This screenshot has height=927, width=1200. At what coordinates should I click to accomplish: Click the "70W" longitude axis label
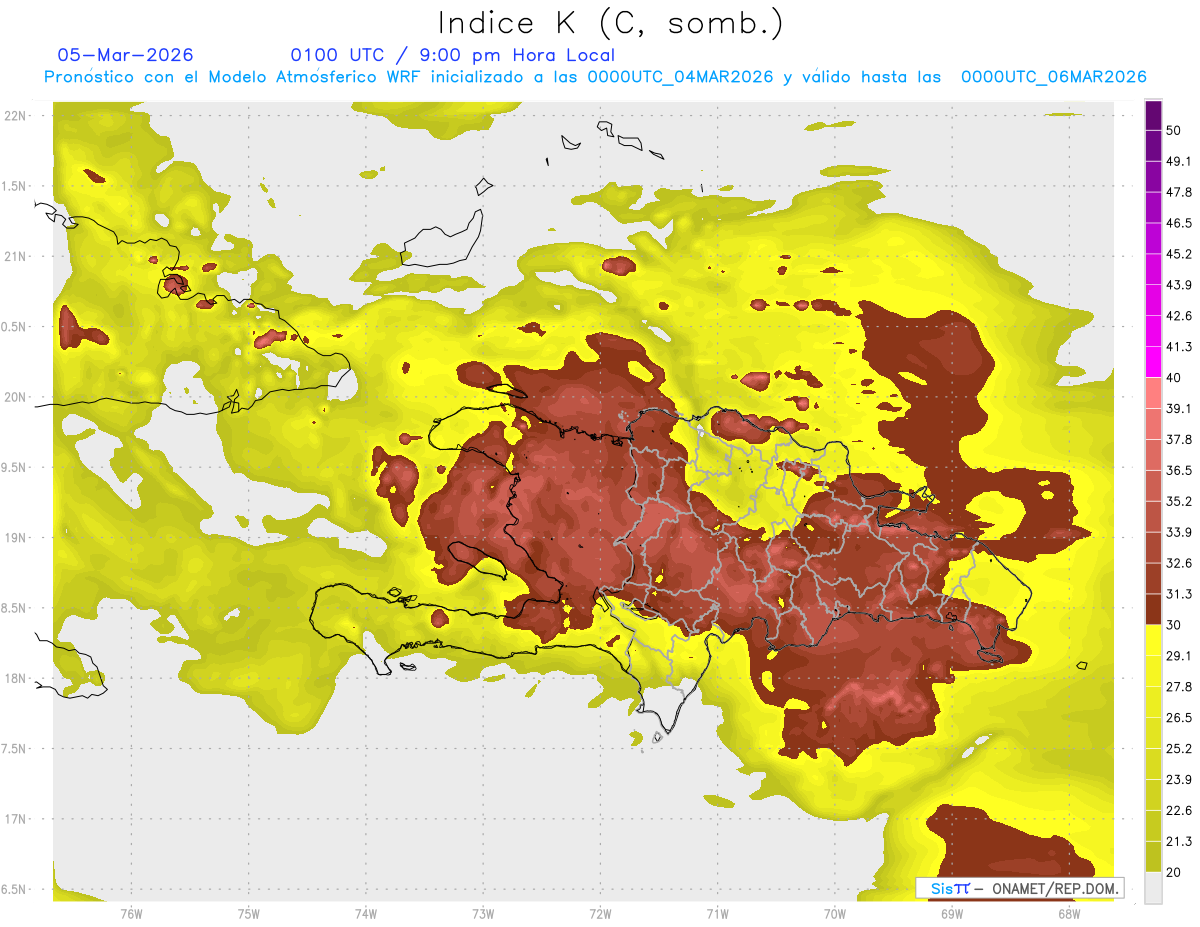[834, 913]
